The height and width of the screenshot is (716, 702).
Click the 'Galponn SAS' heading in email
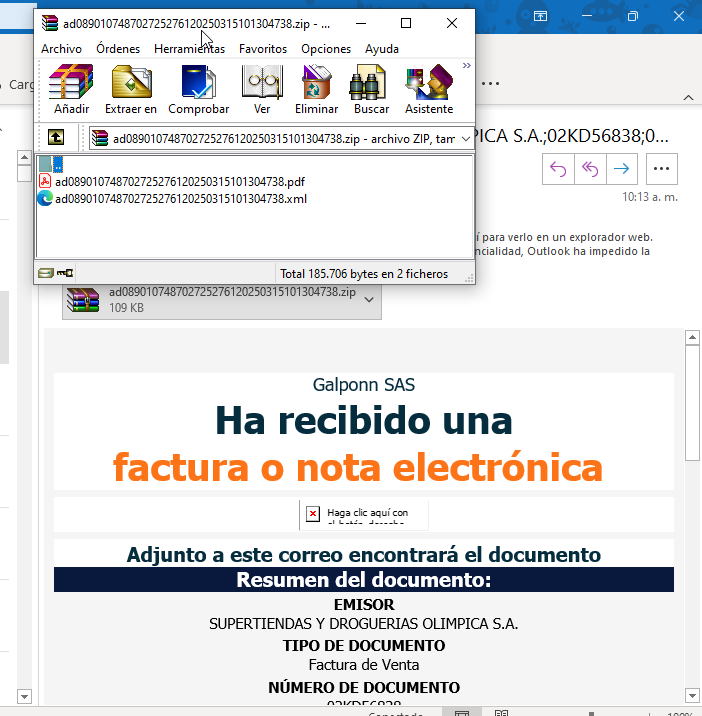point(364,385)
